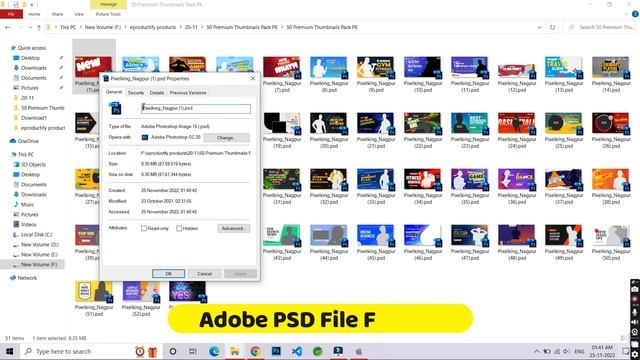Image resolution: width=640 pixels, height=360 pixels.
Task: Open the Details tab in Properties dialog
Action: (x=157, y=93)
